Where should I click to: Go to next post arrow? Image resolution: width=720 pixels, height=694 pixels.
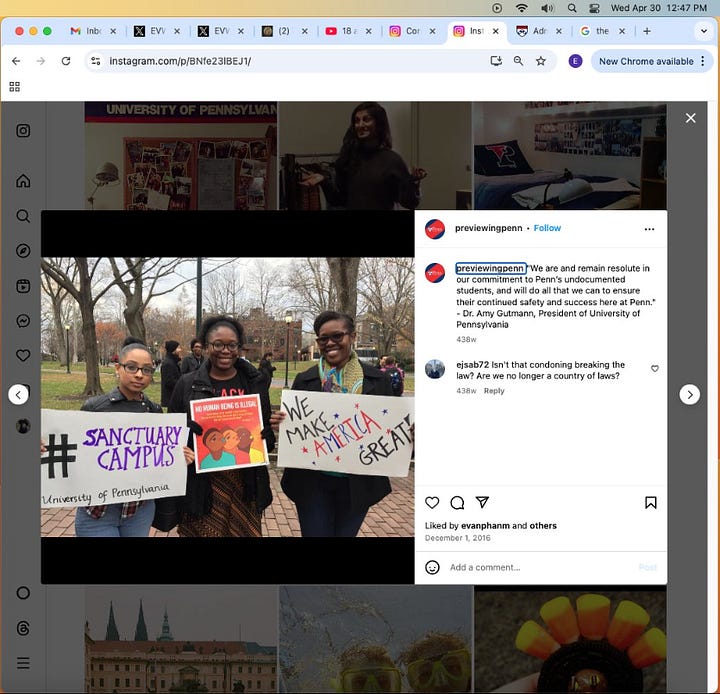click(x=689, y=395)
